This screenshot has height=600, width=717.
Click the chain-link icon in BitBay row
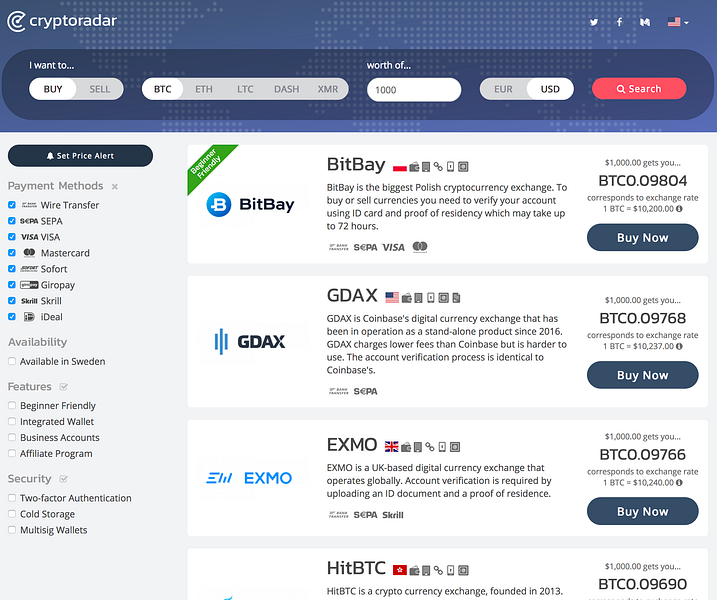438,167
